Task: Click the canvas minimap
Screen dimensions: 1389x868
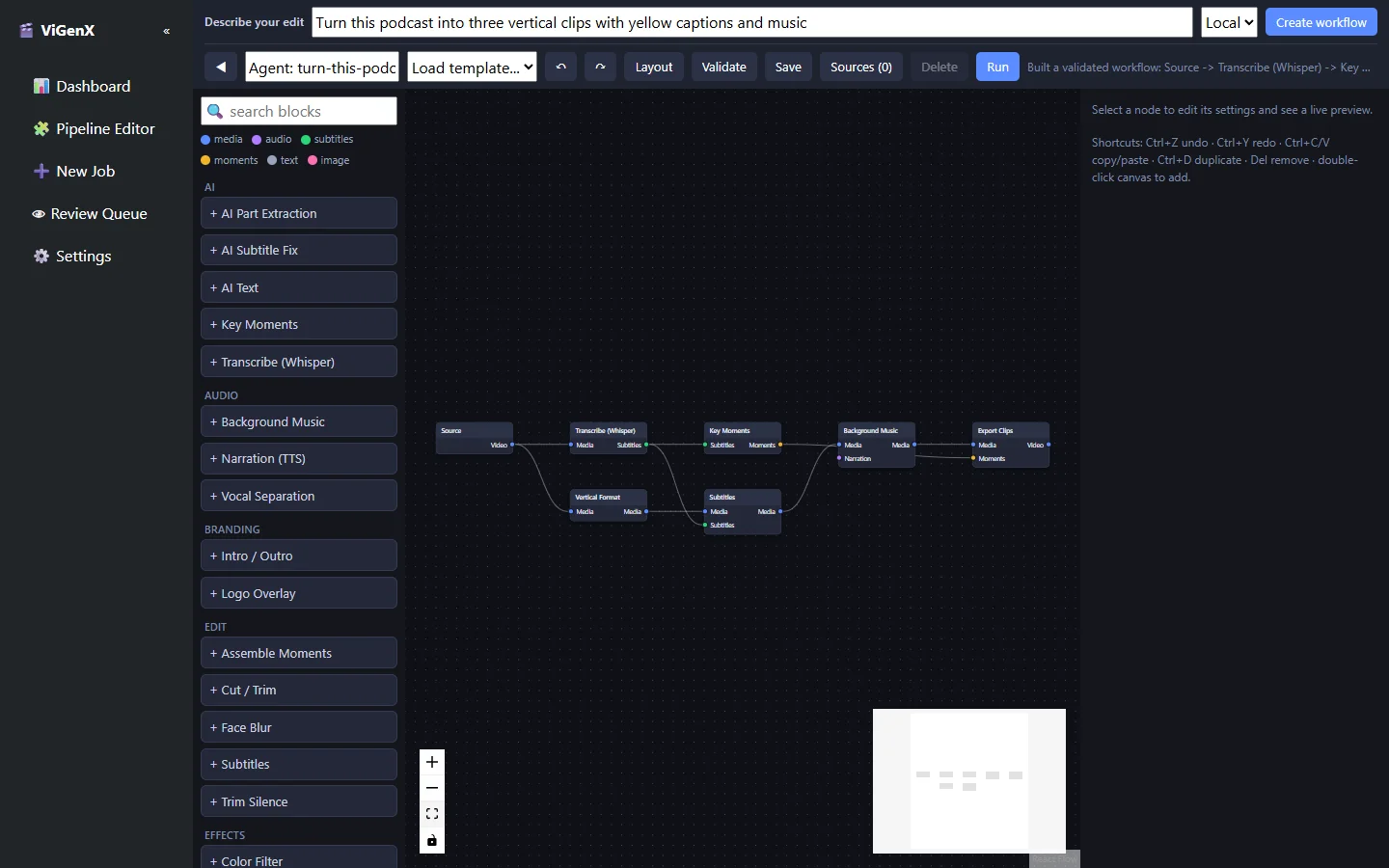Action: tap(969, 781)
